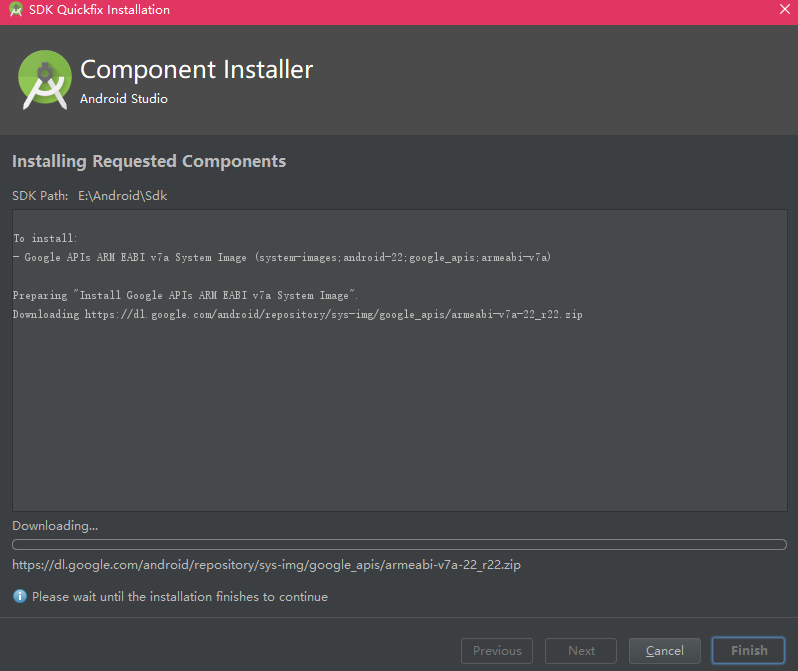Screen dimensions: 798x671
Task: Click the download URL below the progress bar
Action: pos(266,565)
